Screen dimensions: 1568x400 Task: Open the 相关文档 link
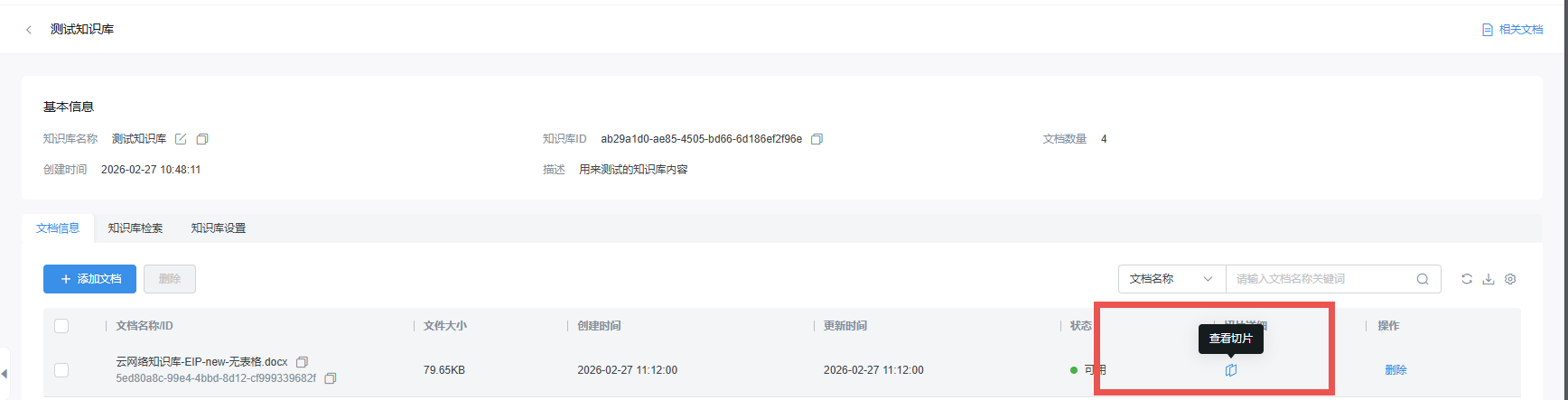click(x=1513, y=30)
